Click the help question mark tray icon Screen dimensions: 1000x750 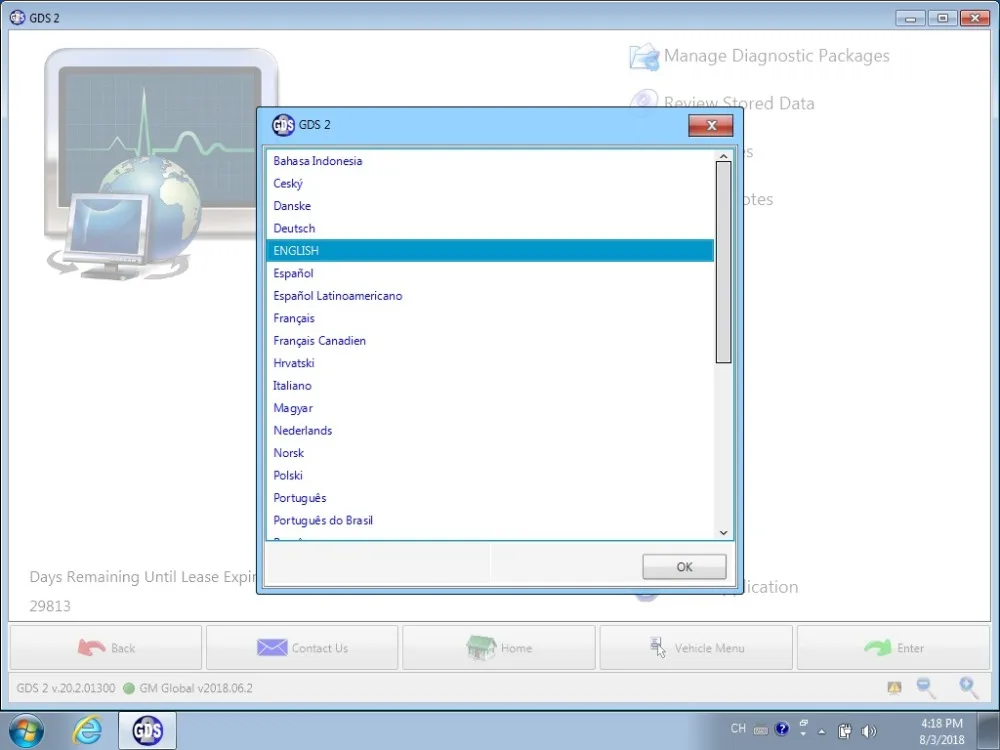(782, 729)
